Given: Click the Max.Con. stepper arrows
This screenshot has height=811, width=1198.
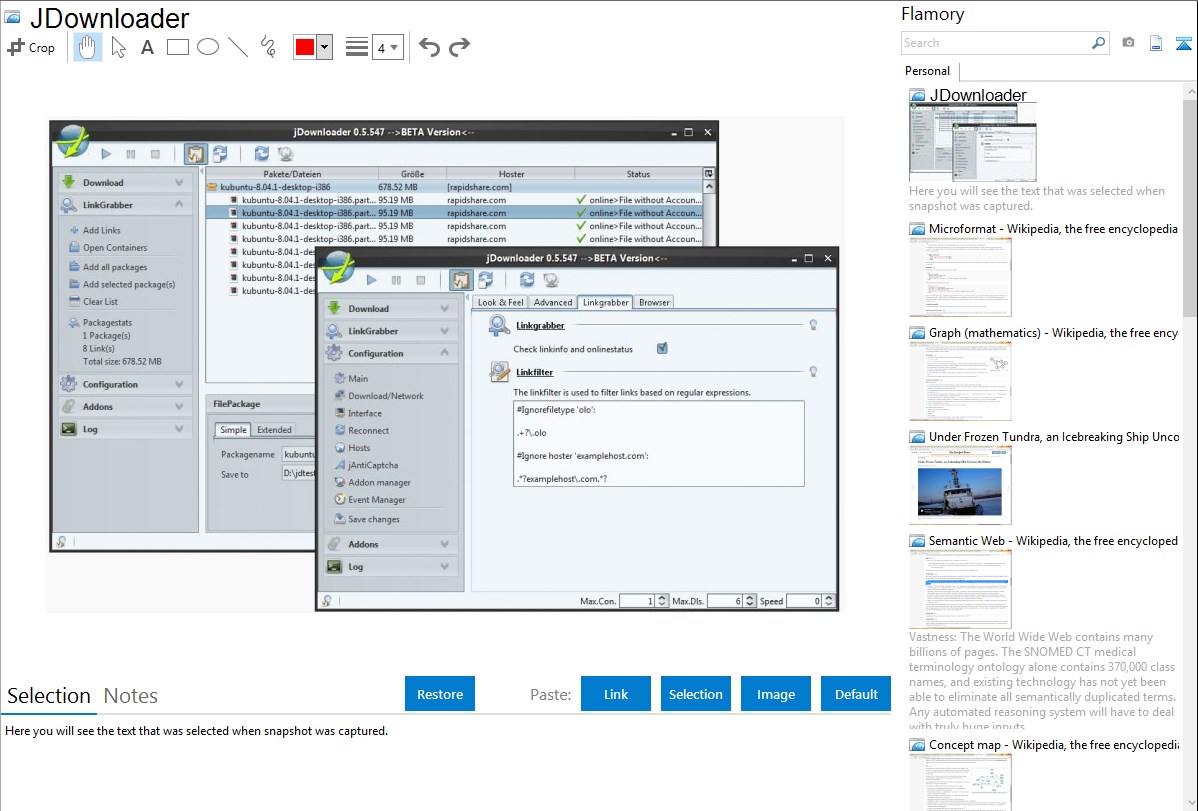Looking at the screenshot, I should [662, 601].
